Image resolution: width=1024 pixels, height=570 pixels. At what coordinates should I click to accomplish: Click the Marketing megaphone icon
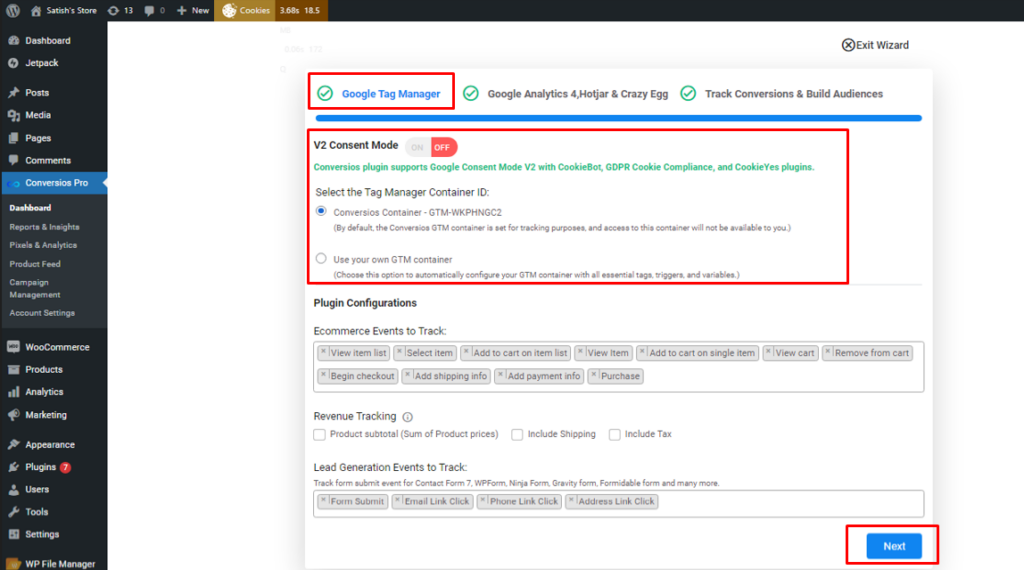click(14, 415)
